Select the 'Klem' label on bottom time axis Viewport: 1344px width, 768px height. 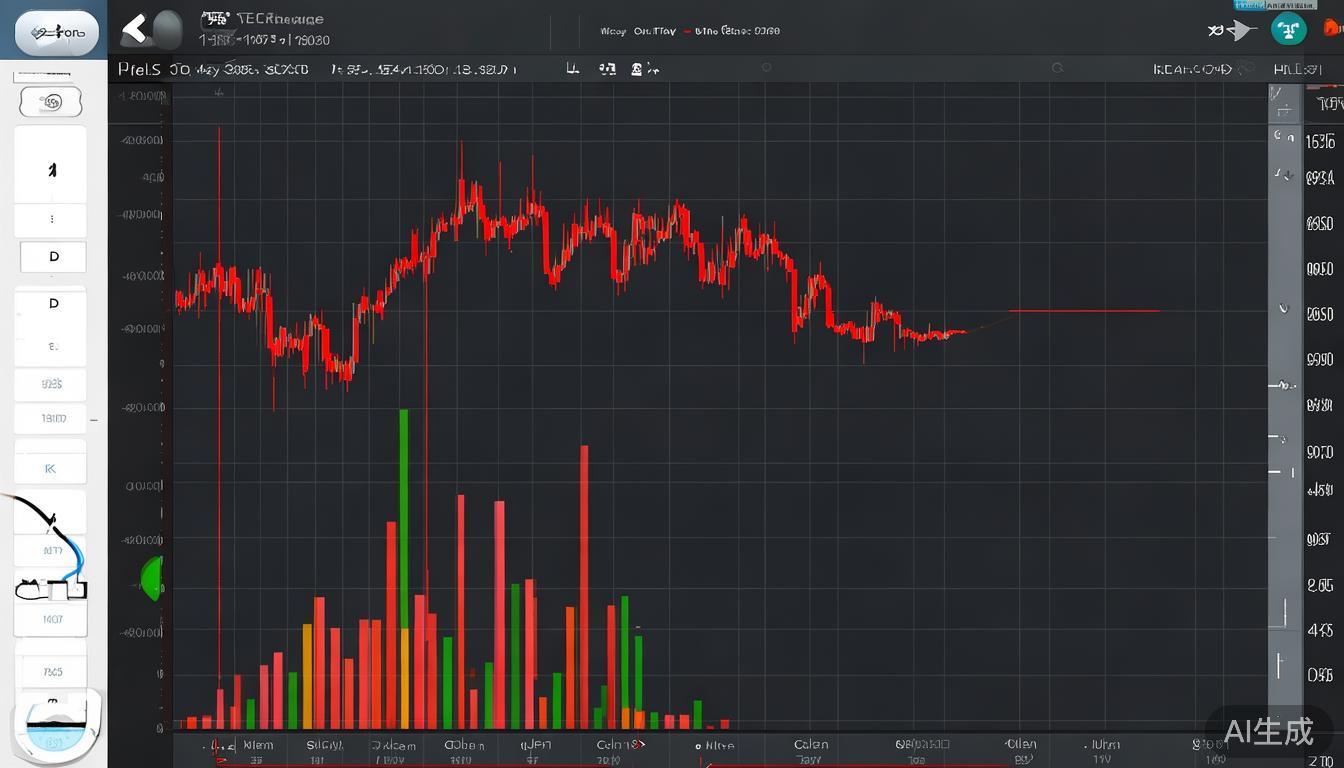pos(257,745)
